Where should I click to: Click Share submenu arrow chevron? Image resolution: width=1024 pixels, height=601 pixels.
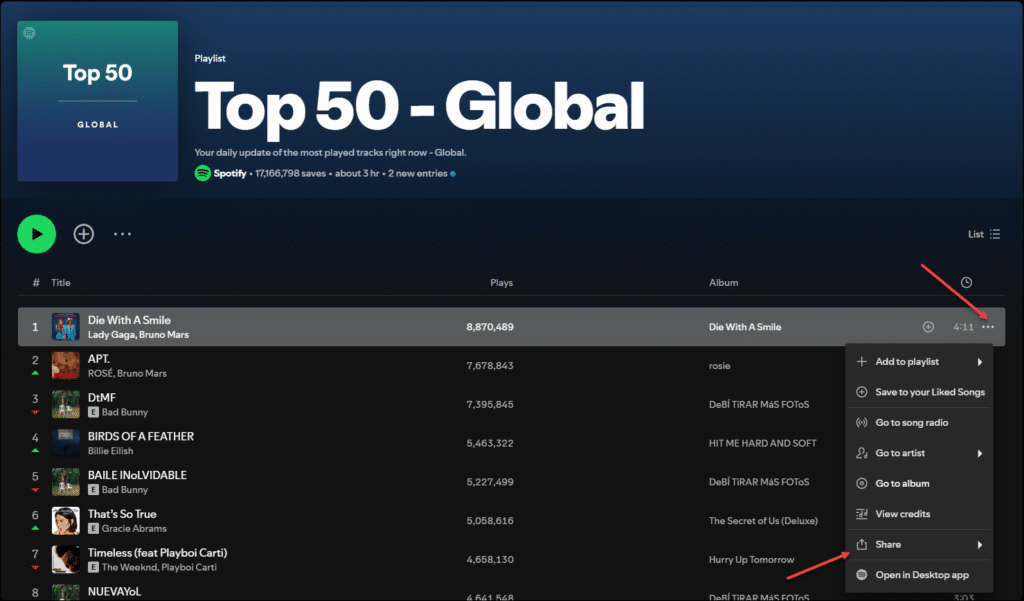pos(980,545)
